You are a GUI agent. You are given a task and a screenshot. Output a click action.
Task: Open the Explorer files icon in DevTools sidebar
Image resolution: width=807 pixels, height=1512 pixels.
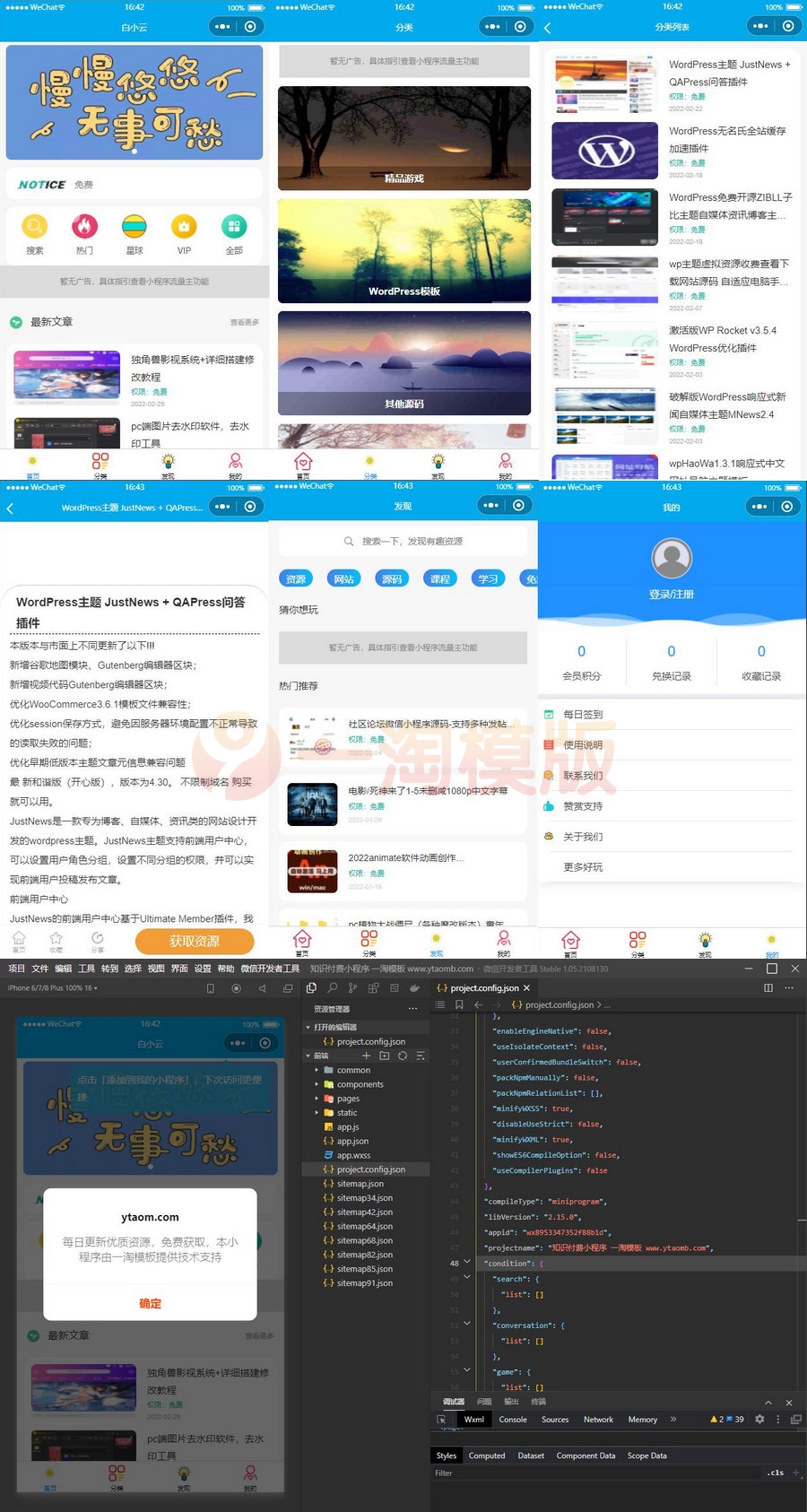(311, 987)
